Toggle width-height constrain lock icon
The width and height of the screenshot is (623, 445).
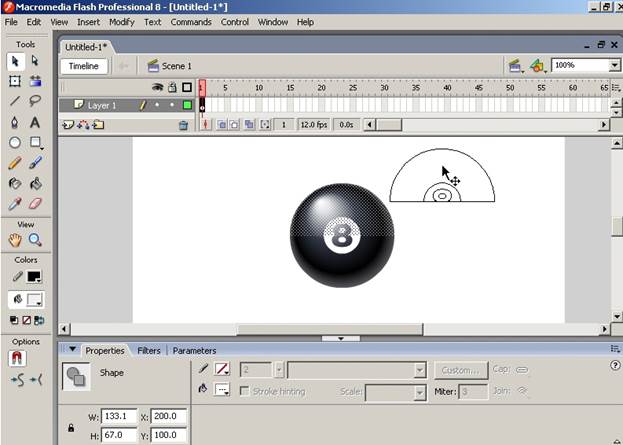(x=71, y=428)
